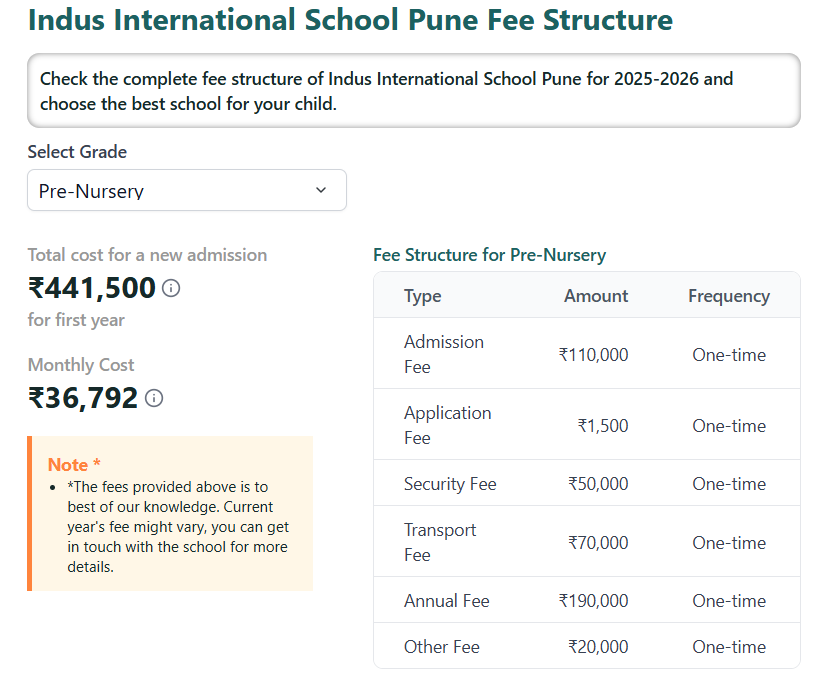
Task: Select the Admission Fee row label
Action: [443, 354]
